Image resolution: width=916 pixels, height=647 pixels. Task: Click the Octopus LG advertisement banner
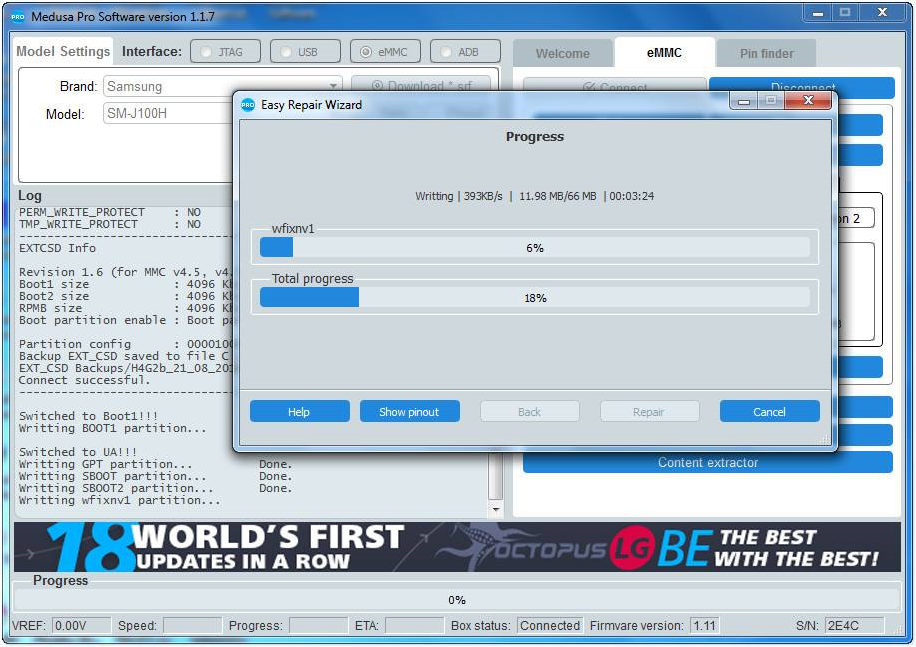click(x=457, y=547)
